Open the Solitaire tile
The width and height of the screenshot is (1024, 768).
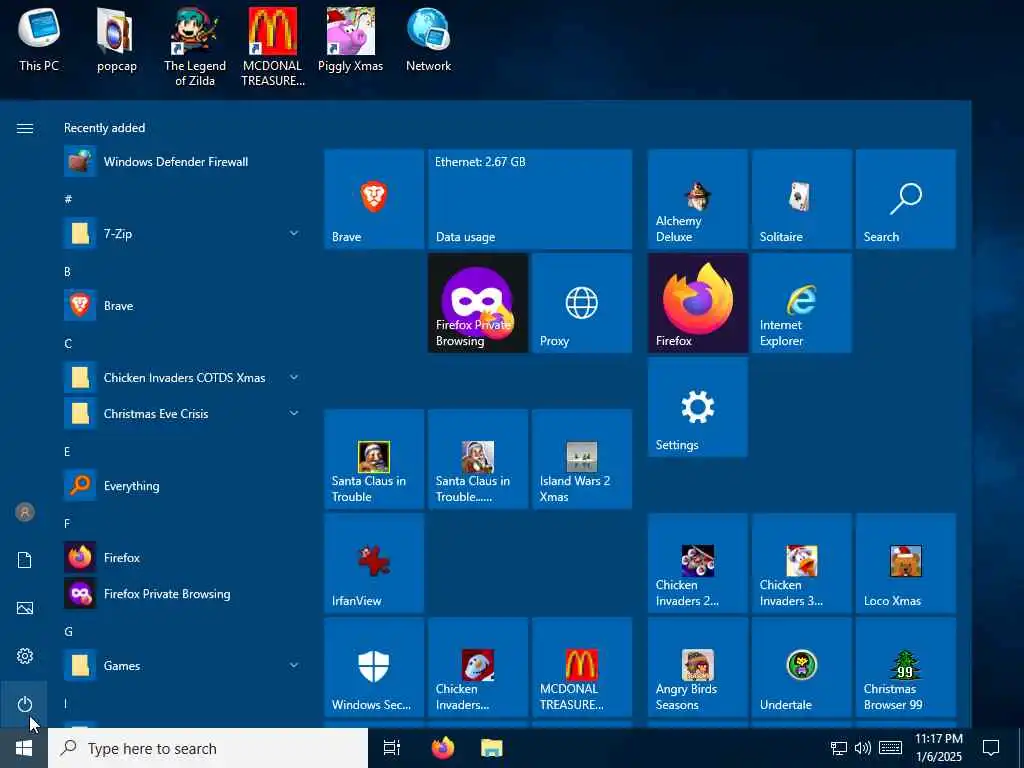coord(801,199)
